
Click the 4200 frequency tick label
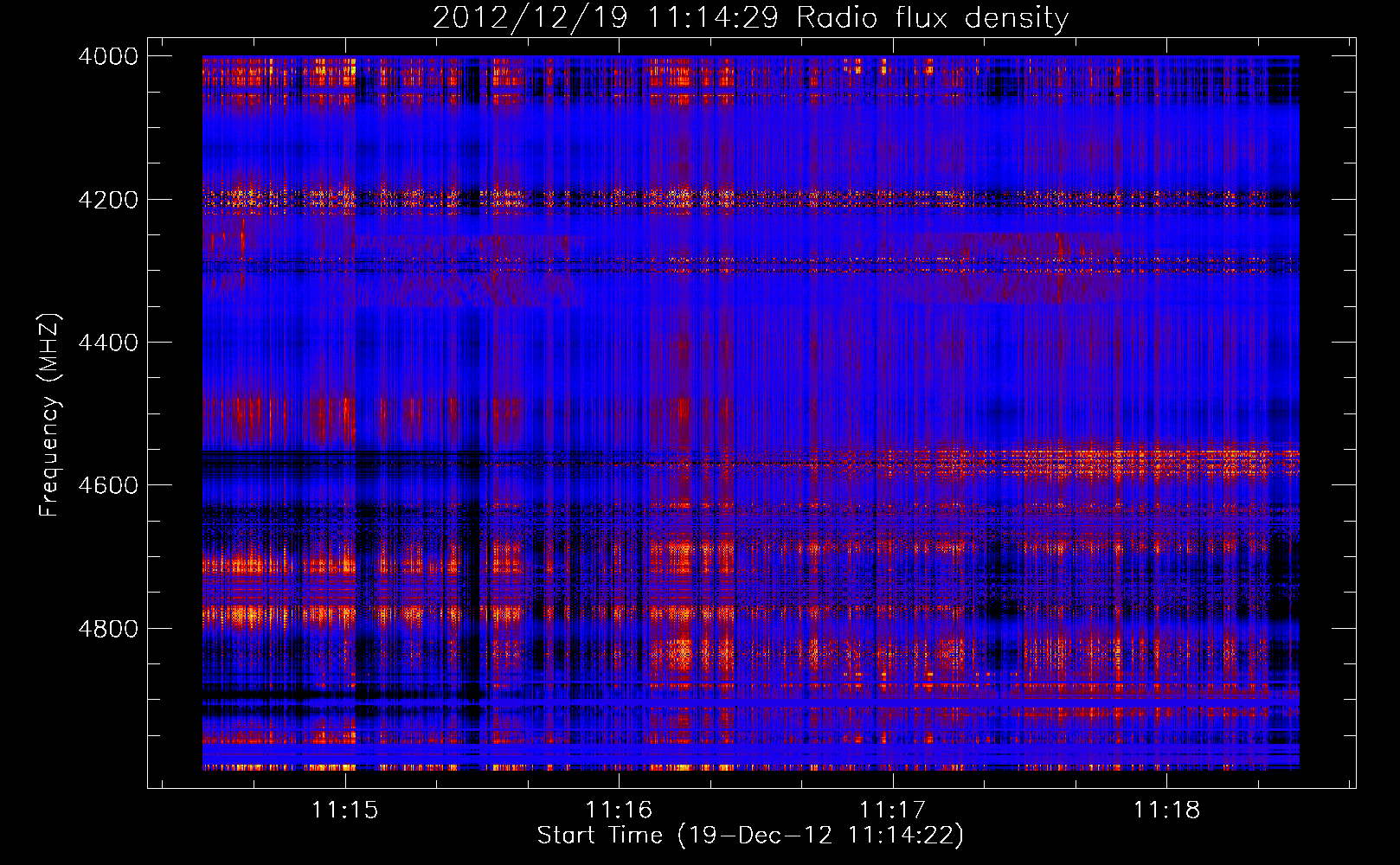[108, 200]
